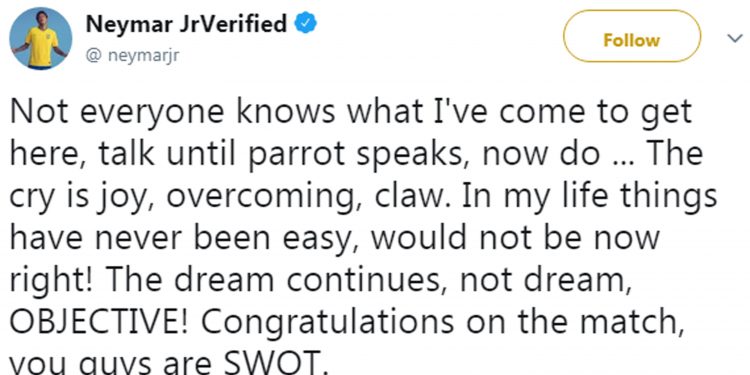This screenshot has width=750, height=375.
Task: Visit the @neymarjr handle link
Action: [132, 57]
